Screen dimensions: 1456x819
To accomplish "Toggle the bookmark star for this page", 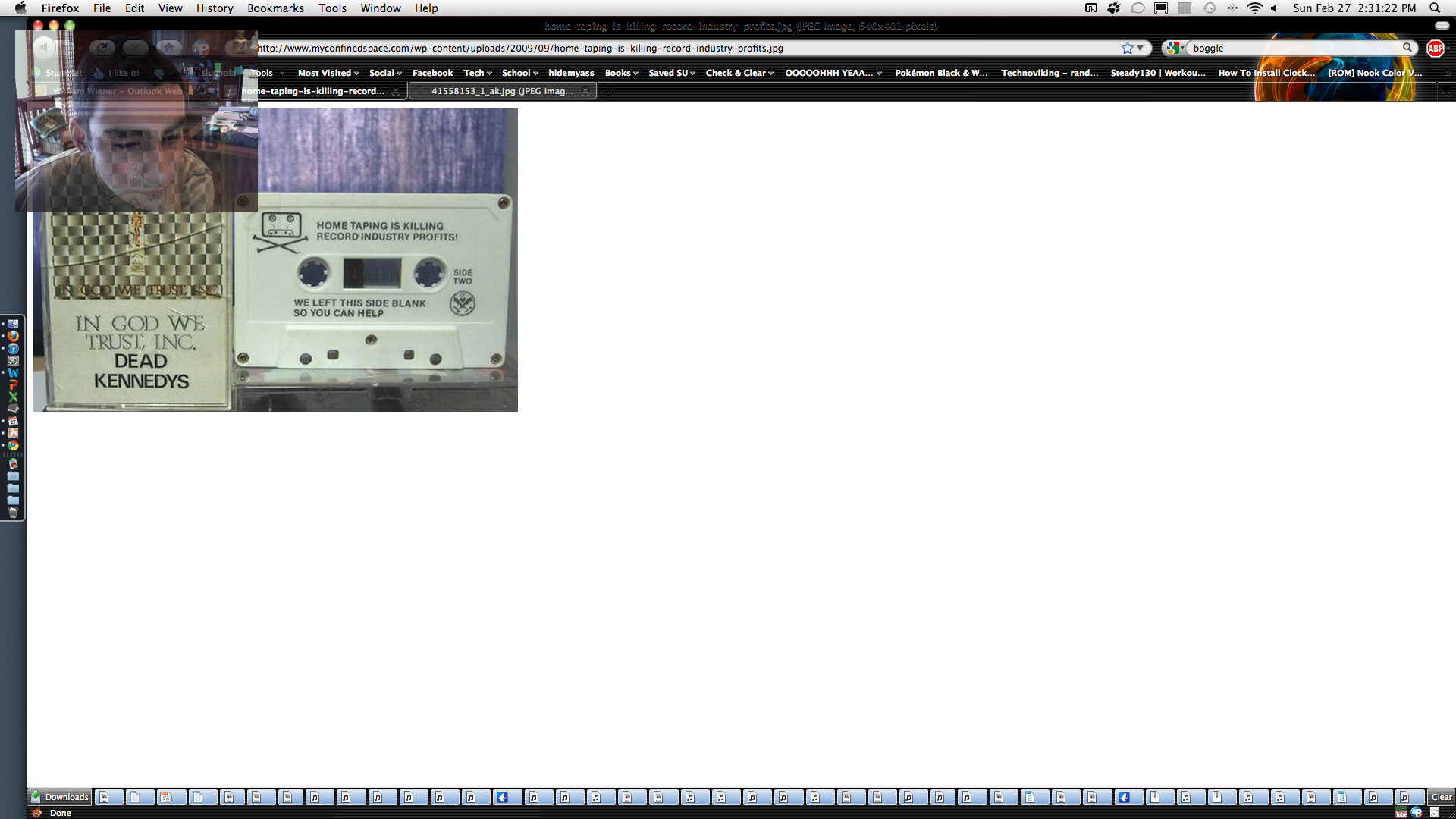I will (x=1128, y=48).
